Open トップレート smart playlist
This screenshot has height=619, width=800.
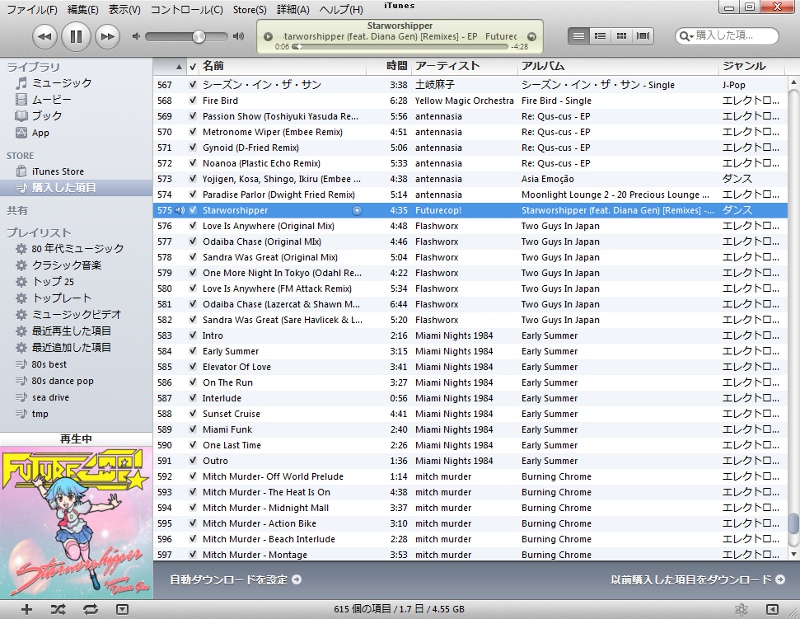(53, 298)
